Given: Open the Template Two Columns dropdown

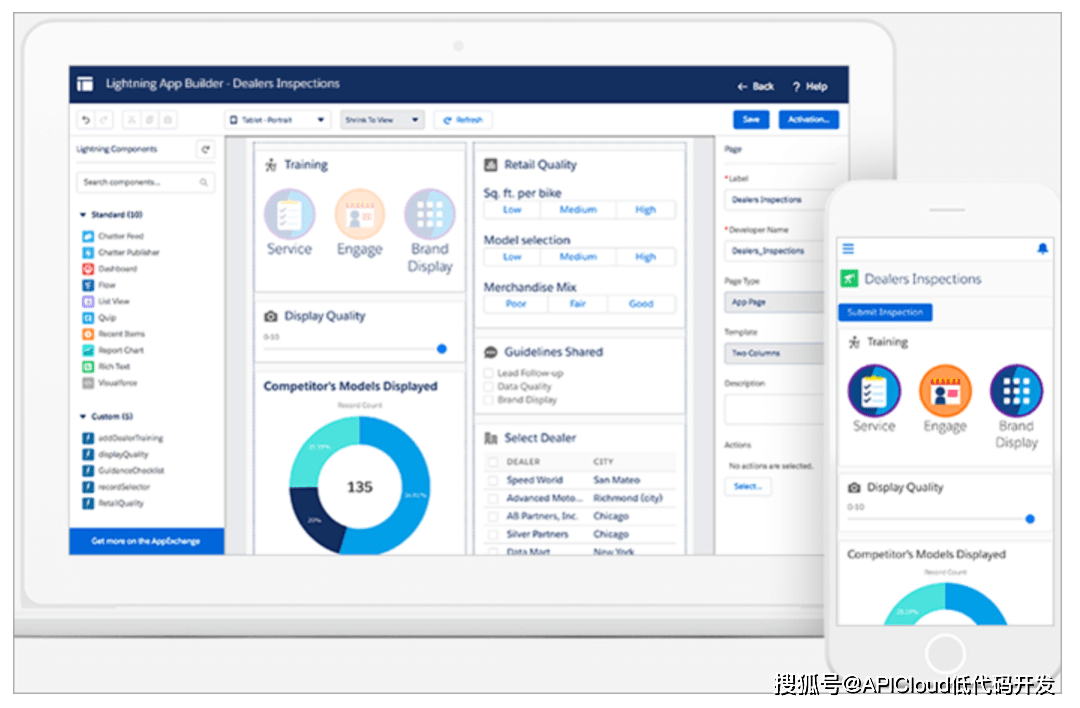Looking at the screenshot, I should [774, 353].
